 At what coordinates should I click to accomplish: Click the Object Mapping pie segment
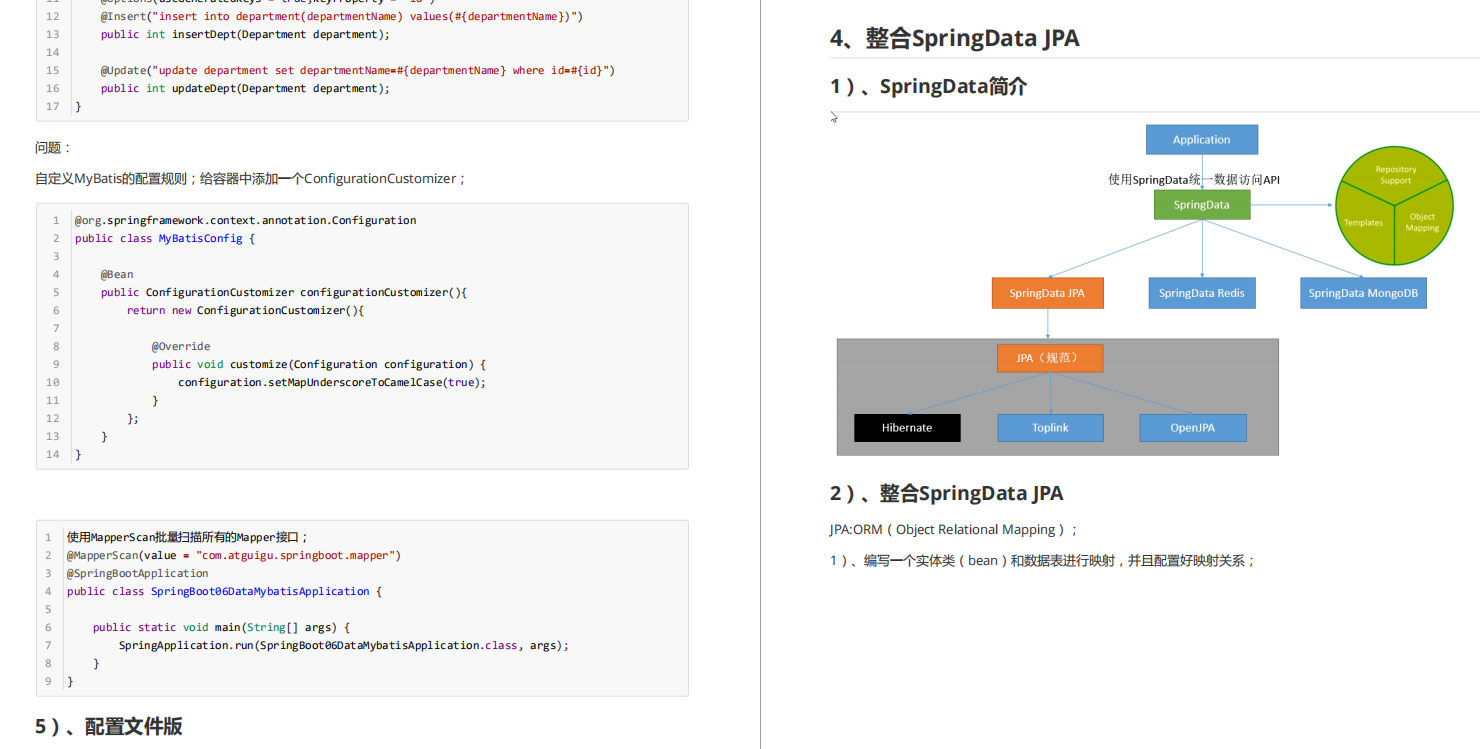point(1422,222)
